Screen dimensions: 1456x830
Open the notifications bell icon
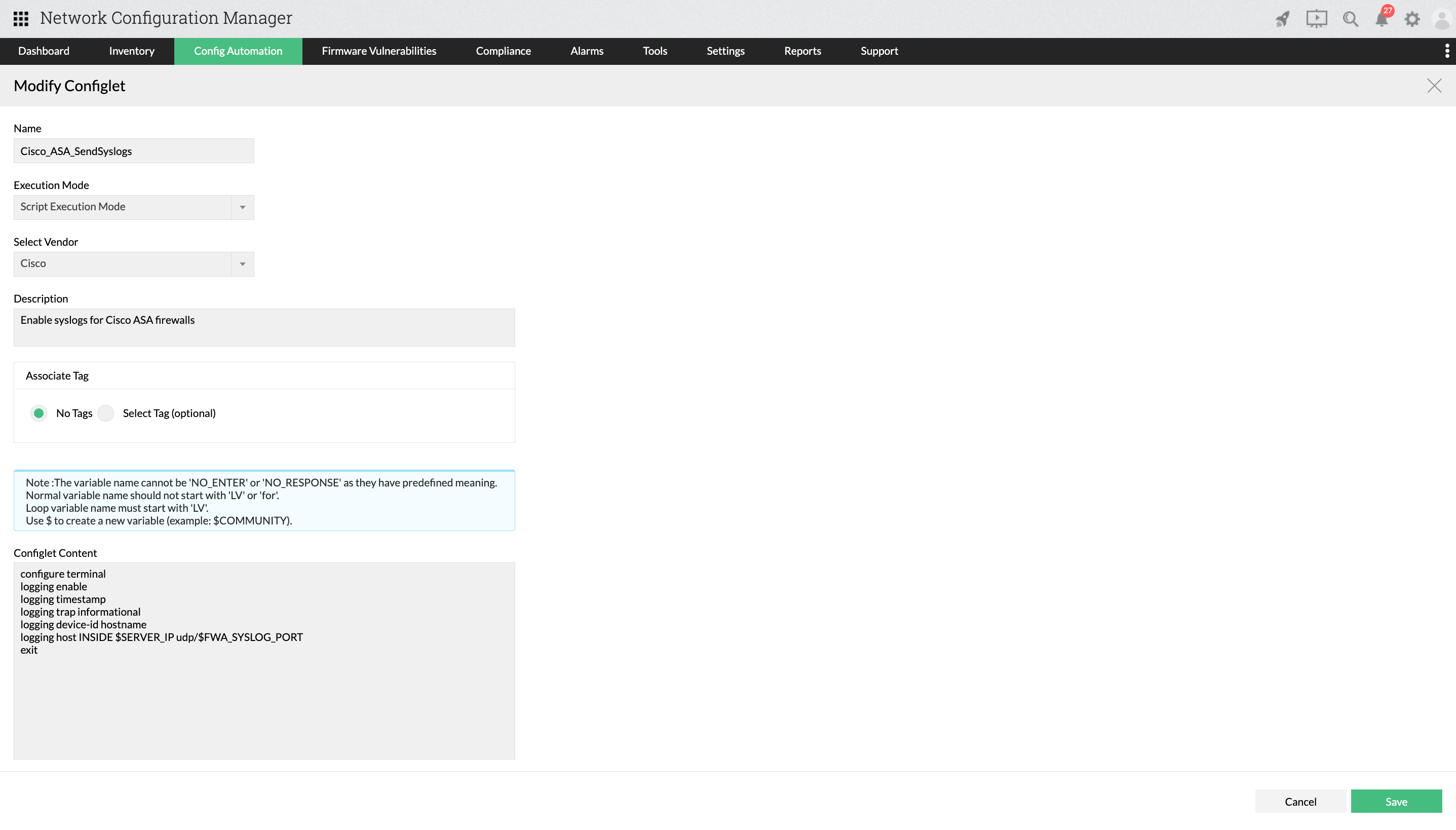(1382, 19)
